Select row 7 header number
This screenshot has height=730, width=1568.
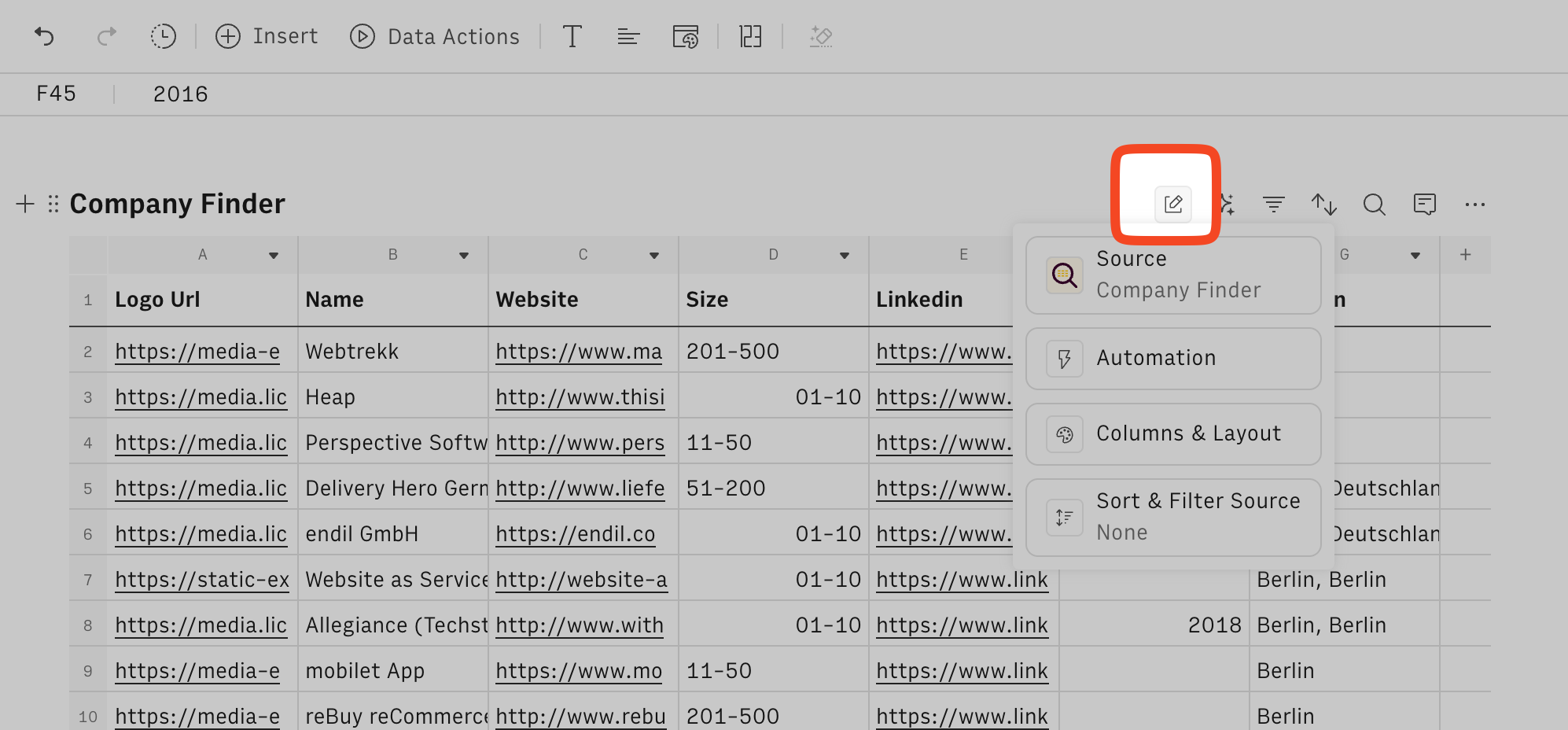pyautogui.click(x=88, y=580)
